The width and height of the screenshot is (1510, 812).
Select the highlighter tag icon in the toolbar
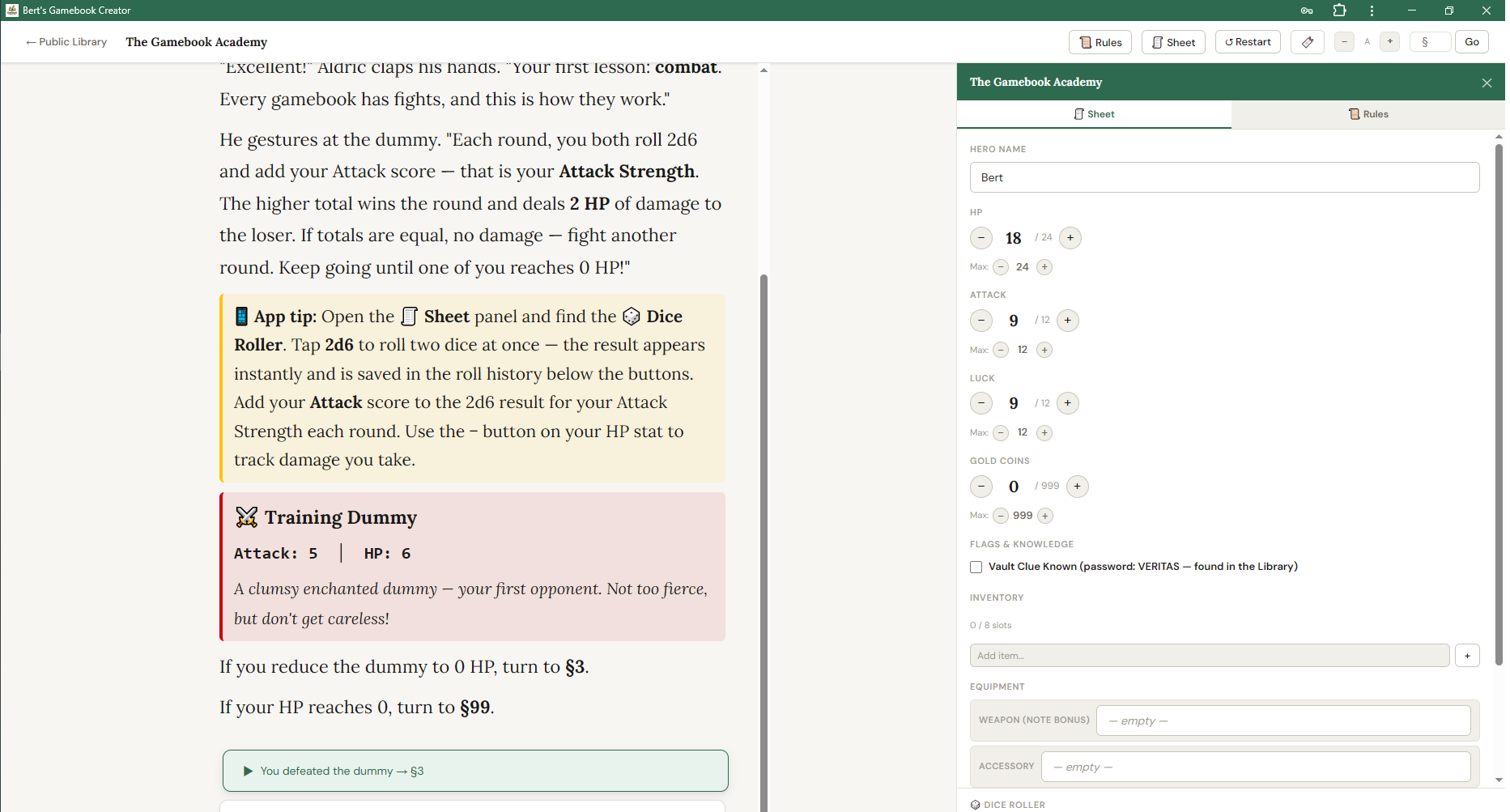1307,41
